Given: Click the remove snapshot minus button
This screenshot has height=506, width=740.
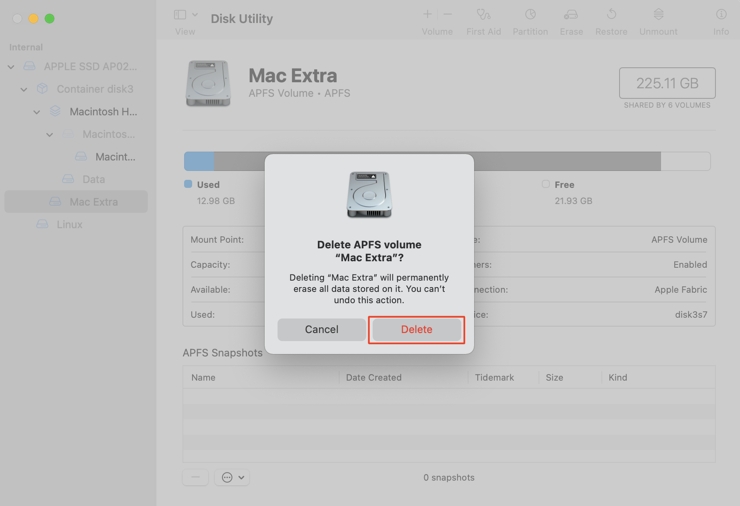Looking at the screenshot, I should (x=195, y=477).
